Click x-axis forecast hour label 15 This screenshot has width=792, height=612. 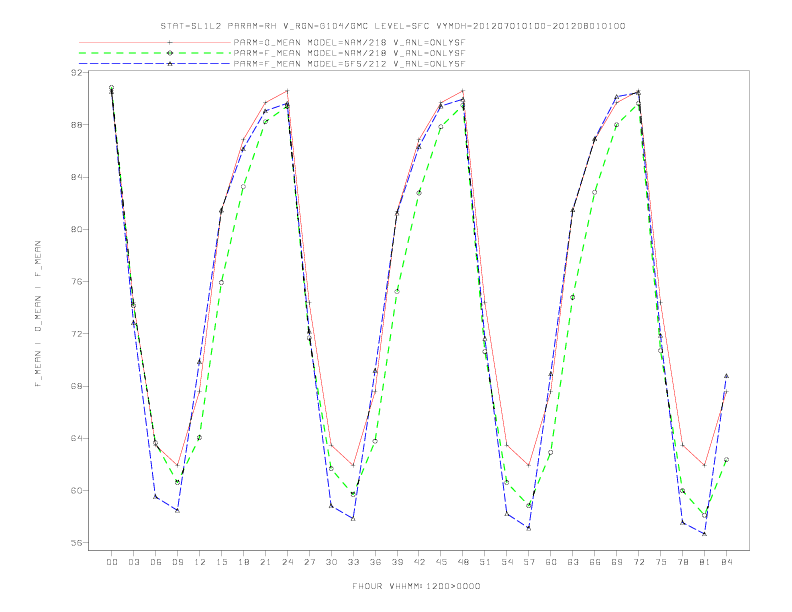[221, 562]
